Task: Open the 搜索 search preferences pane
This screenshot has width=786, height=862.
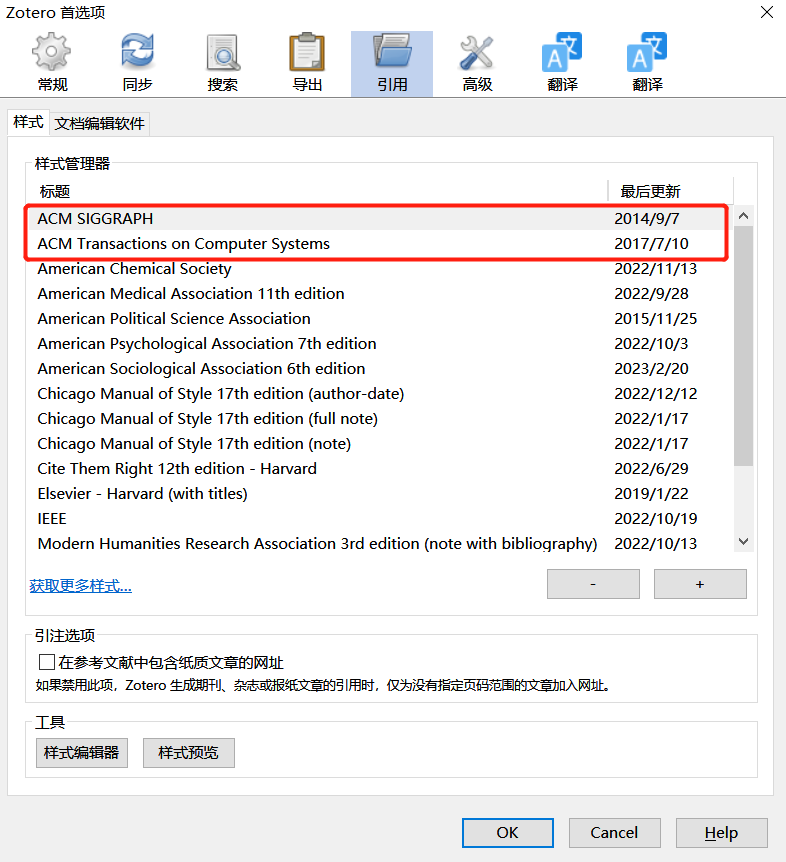Action: click(x=223, y=63)
